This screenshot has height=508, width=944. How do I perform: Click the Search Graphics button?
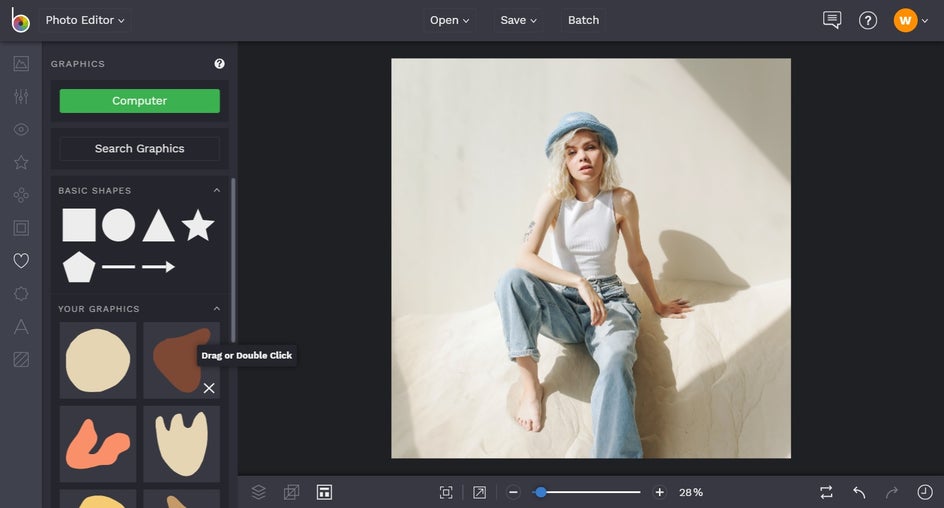[x=140, y=148]
